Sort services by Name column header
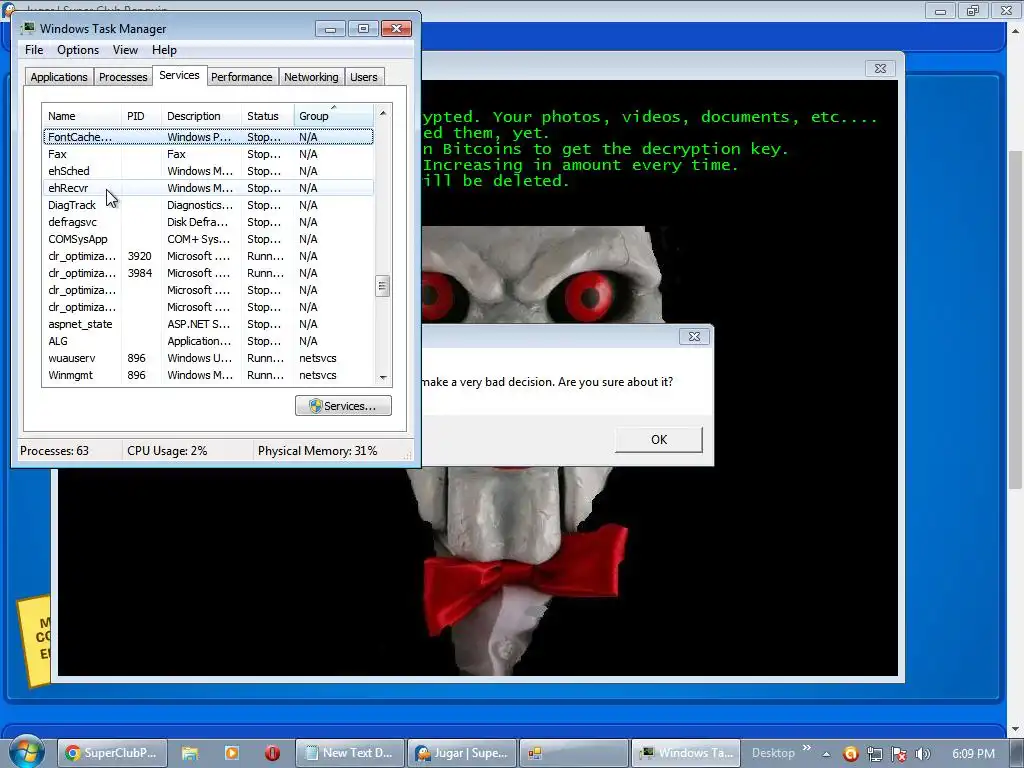Image resolution: width=1024 pixels, height=768 pixels. [82, 116]
